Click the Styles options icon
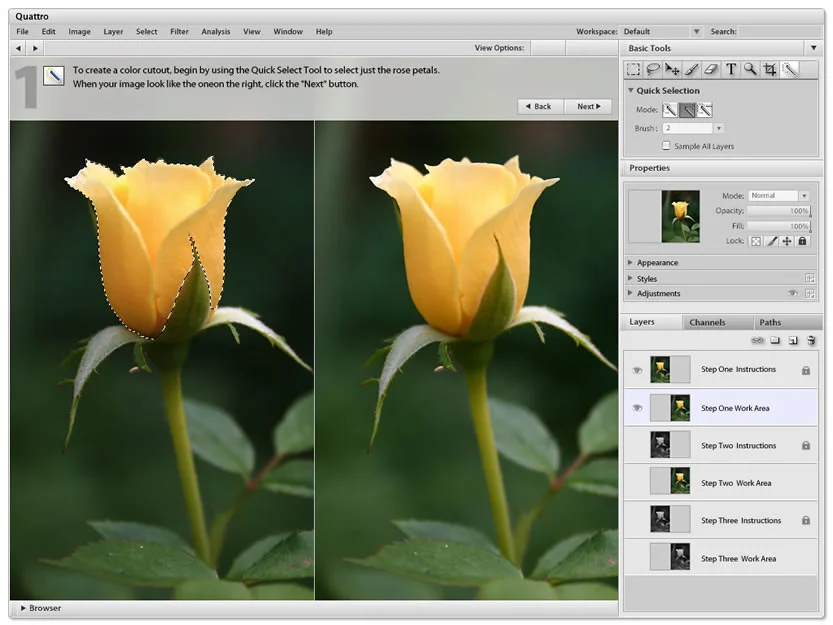 click(810, 278)
